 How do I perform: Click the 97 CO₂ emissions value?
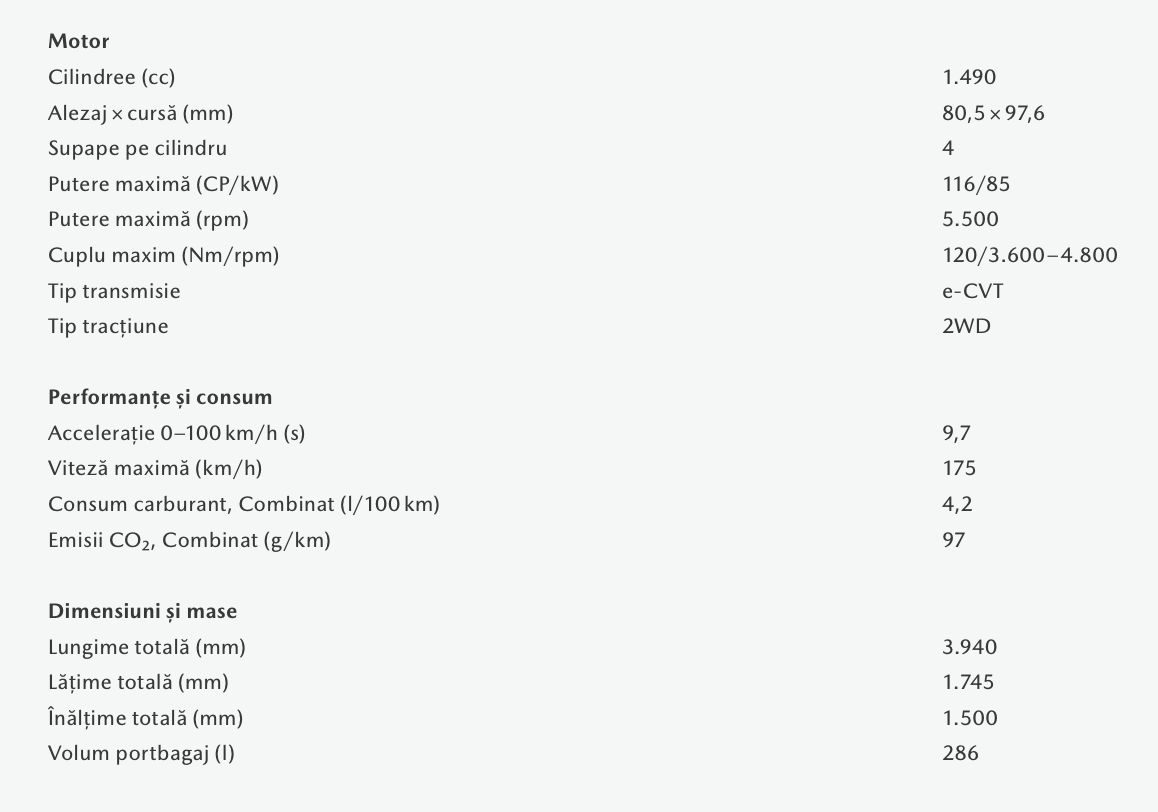point(954,540)
